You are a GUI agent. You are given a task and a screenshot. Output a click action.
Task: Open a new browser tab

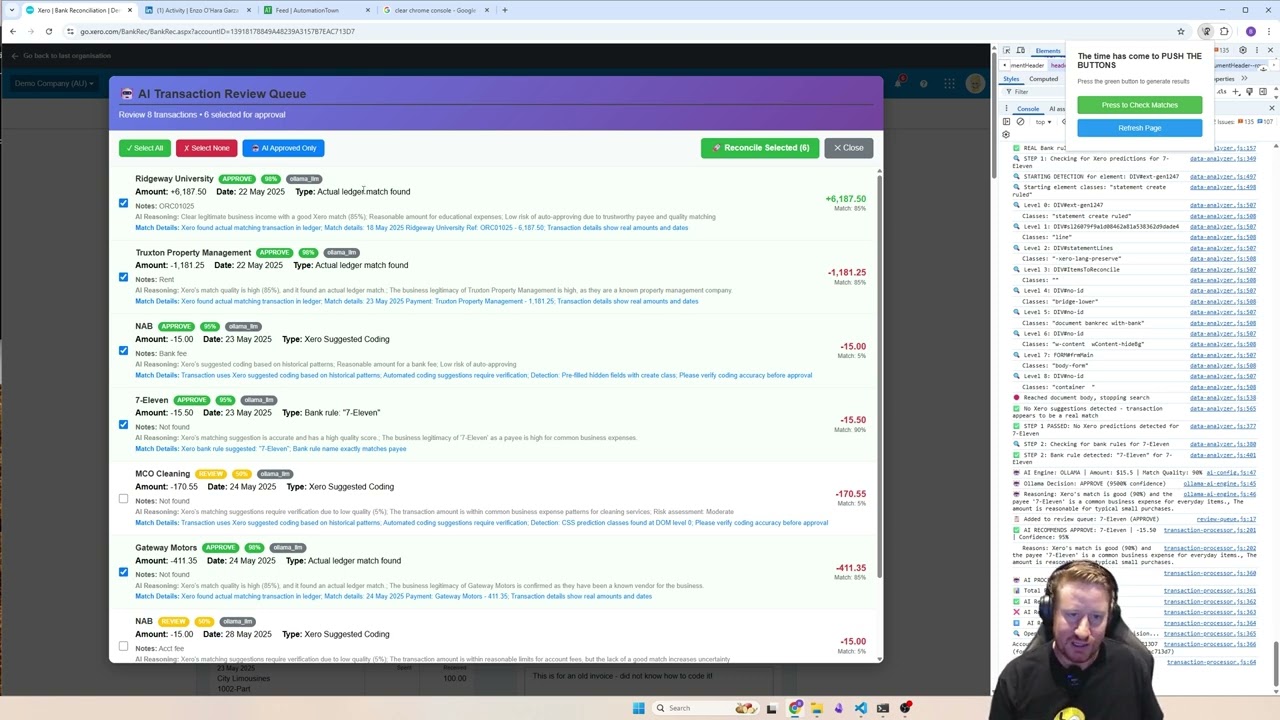pos(505,10)
